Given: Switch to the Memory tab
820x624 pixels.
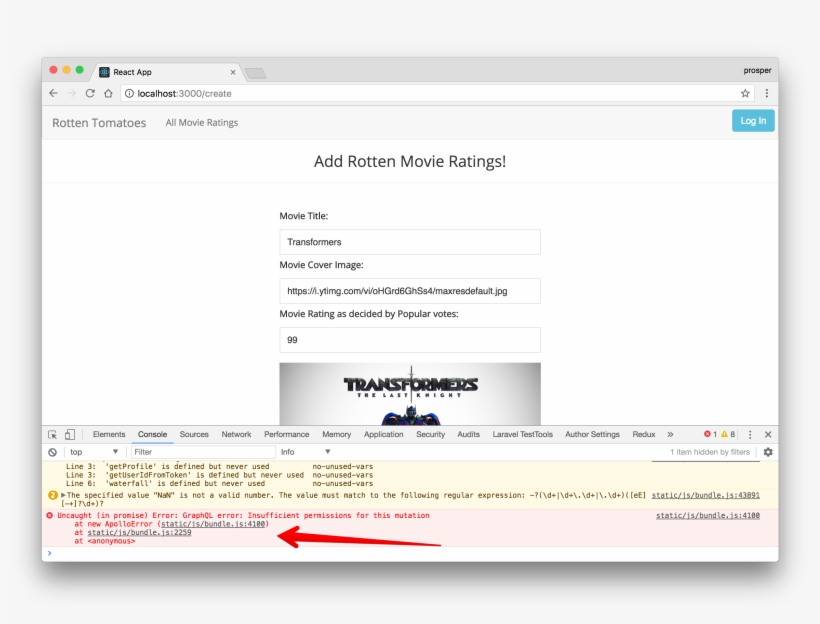Looking at the screenshot, I should (336, 434).
